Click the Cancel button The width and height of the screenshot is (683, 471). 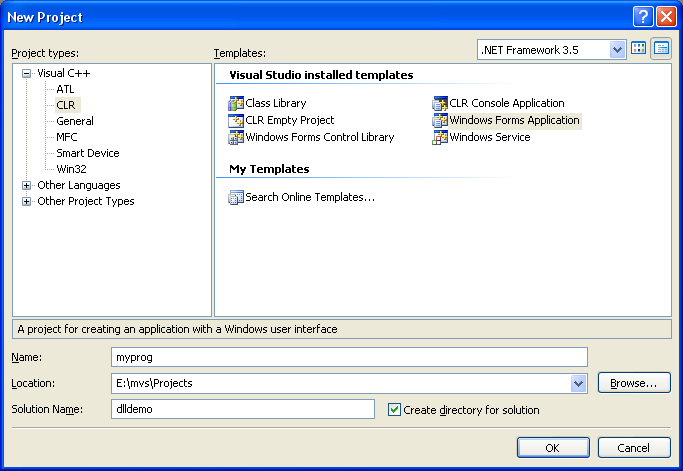634,448
